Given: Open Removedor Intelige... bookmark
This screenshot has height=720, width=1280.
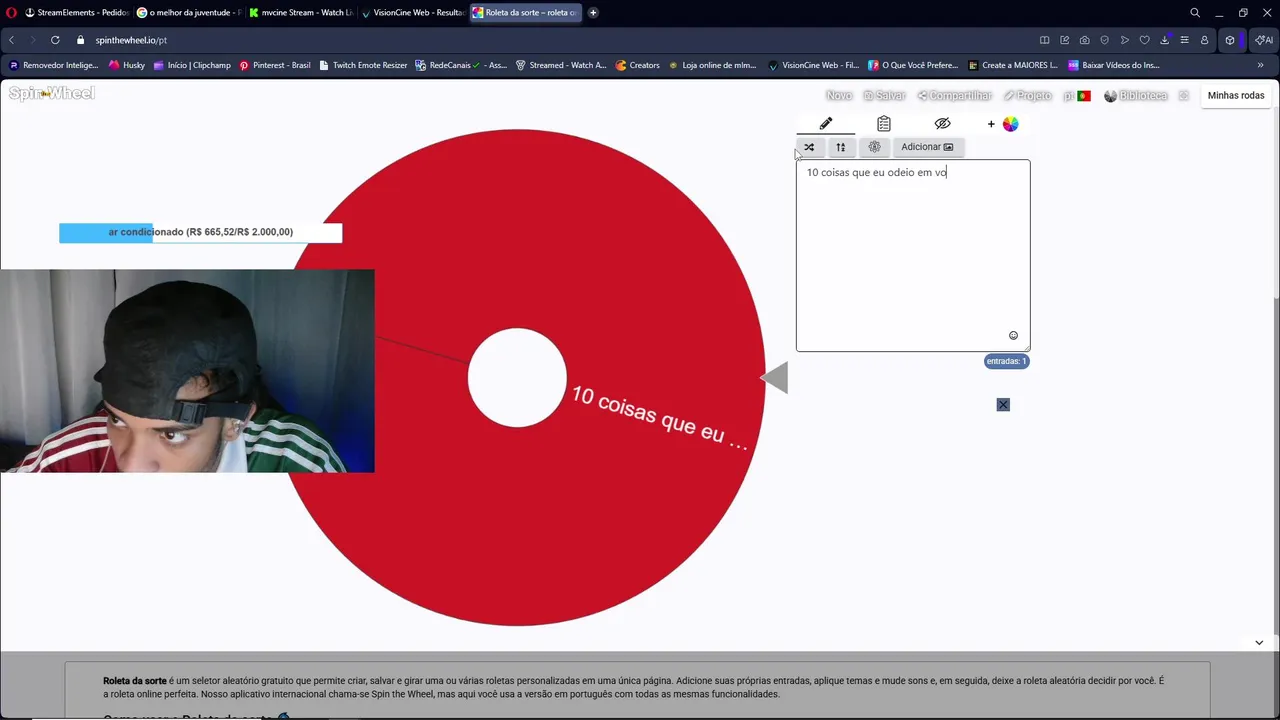Looking at the screenshot, I should point(53,65).
